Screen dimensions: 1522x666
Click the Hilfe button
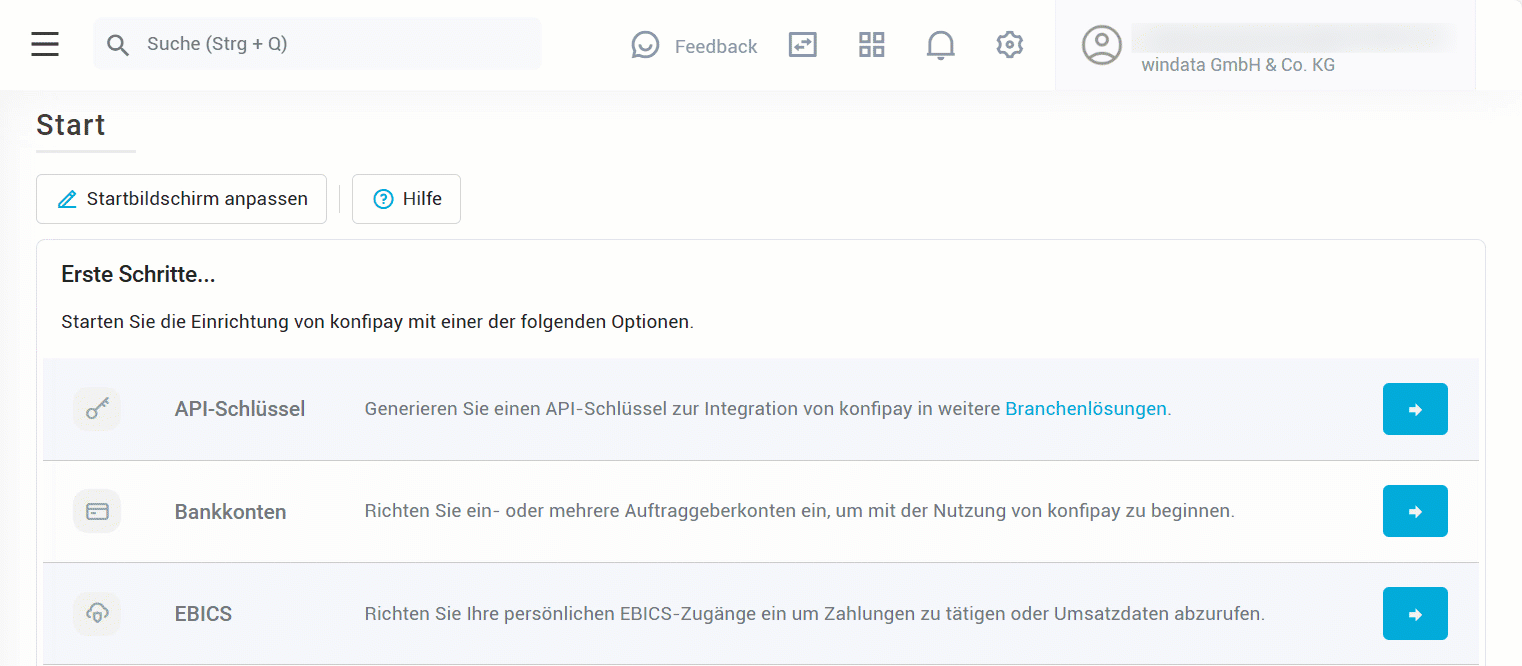406,199
